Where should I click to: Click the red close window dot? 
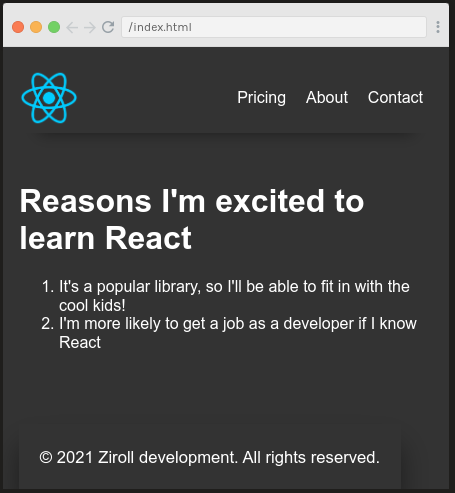click(x=18, y=27)
